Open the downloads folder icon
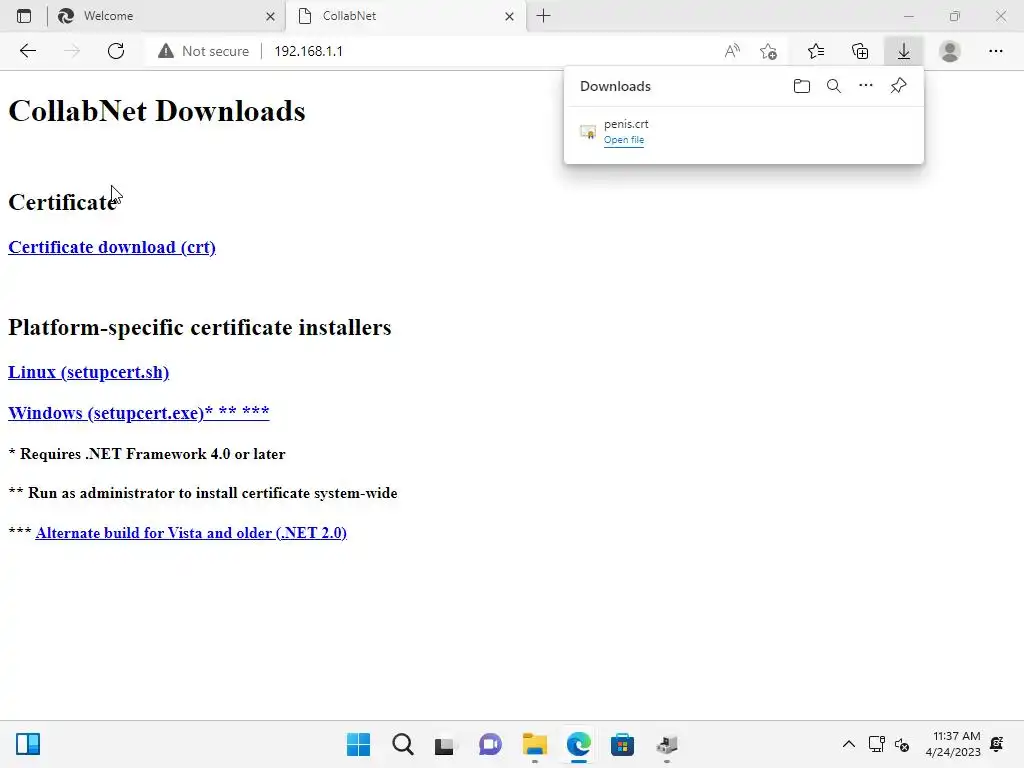This screenshot has width=1024, height=768. [802, 86]
